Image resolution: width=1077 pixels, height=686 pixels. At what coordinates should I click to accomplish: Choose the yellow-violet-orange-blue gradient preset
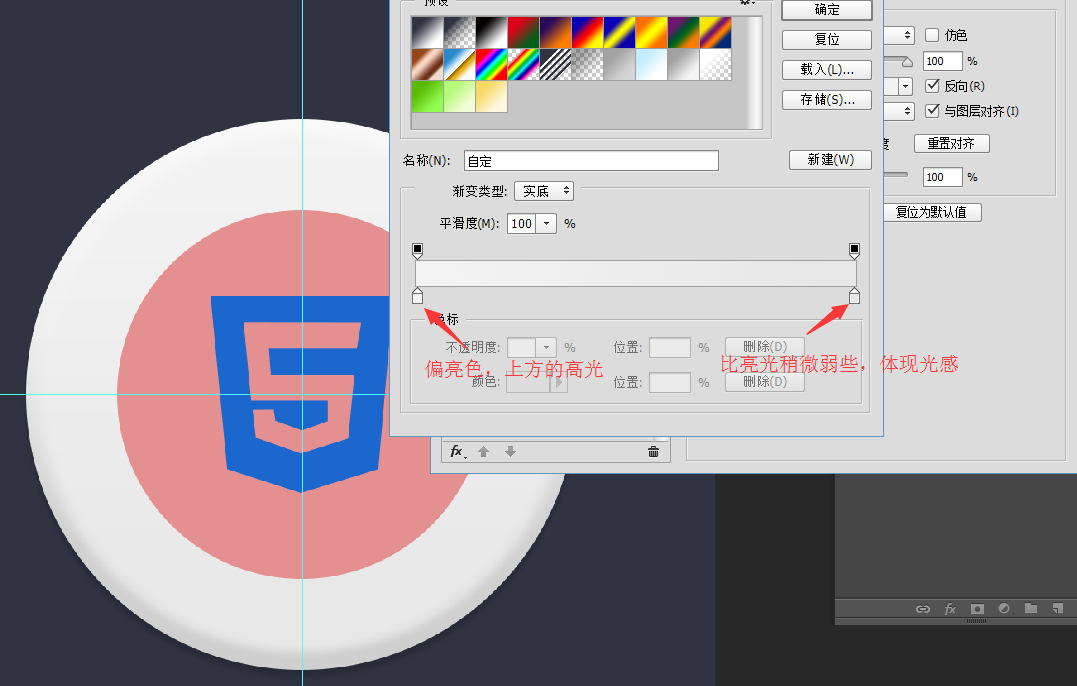pos(715,32)
